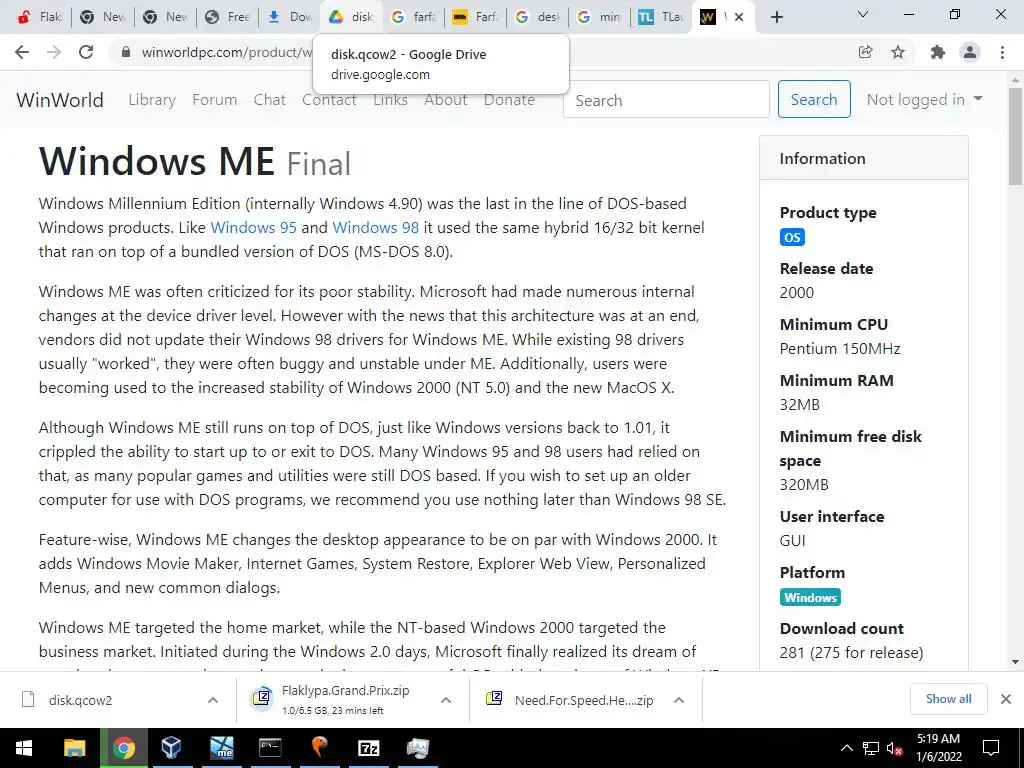Open the Windows ME VM taskbar icon
Image resolution: width=1024 pixels, height=768 pixels.
[x=222, y=748]
